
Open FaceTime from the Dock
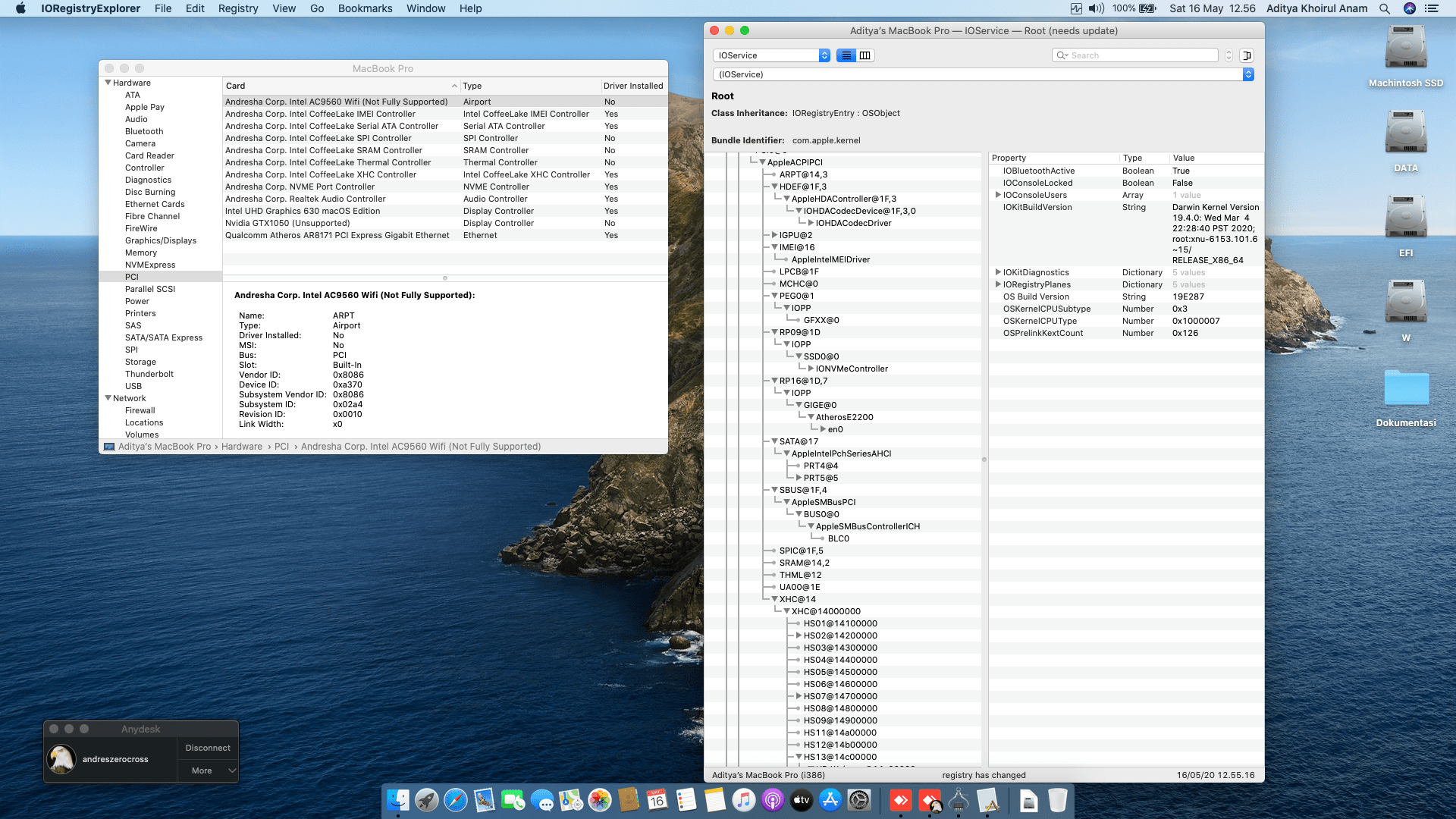pos(513,800)
